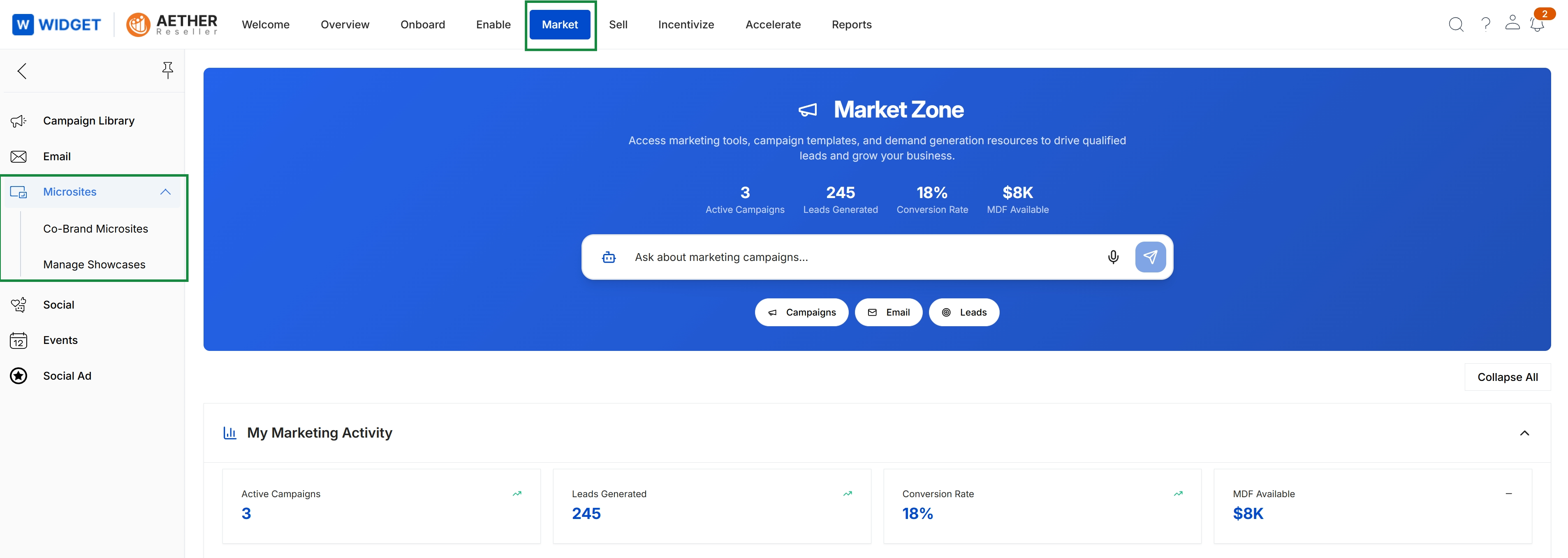Click trend arrow on Active Campaigns card
This screenshot has height=558, width=1568.
point(517,493)
